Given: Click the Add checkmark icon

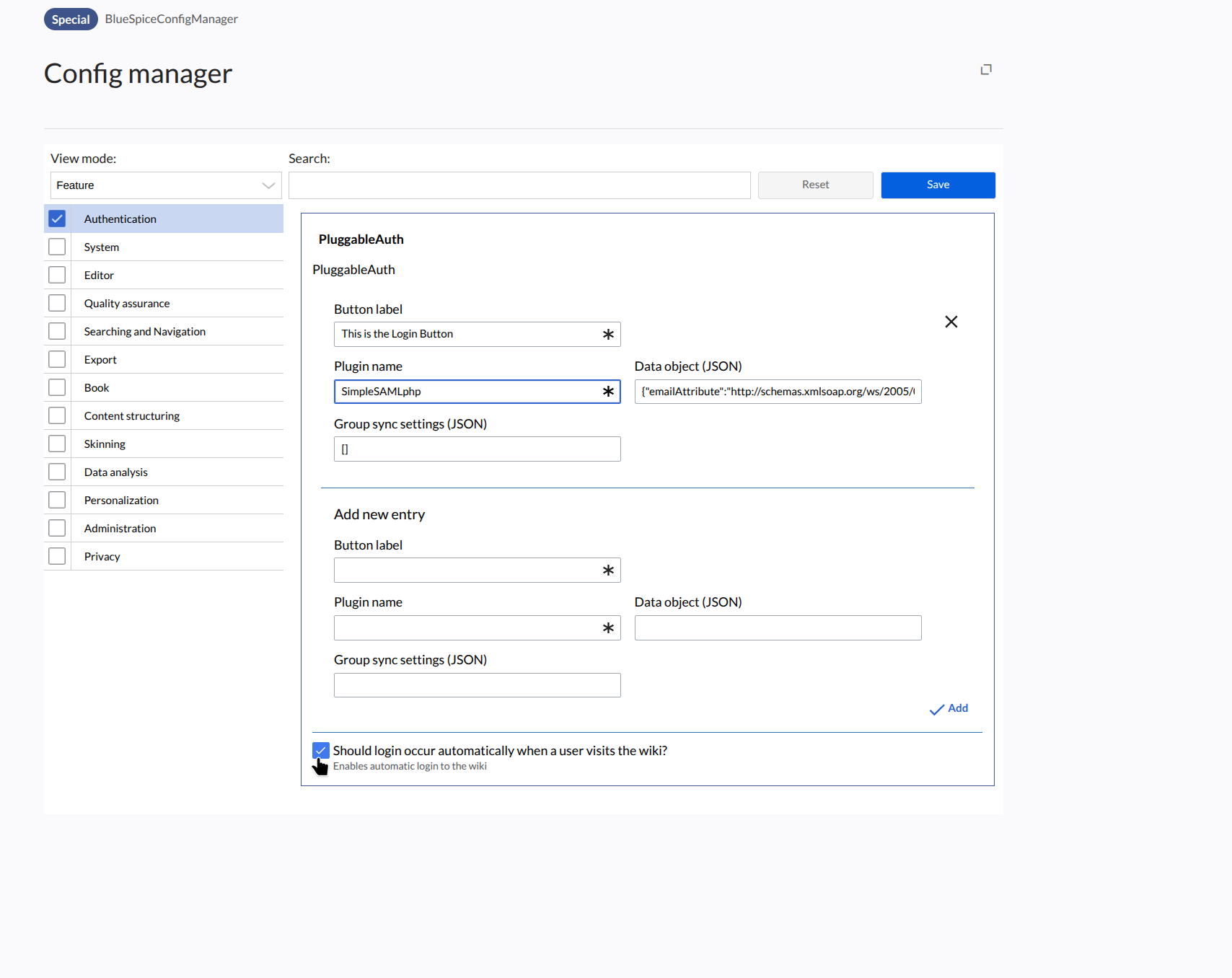Looking at the screenshot, I should pyautogui.click(x=936, y=710).
